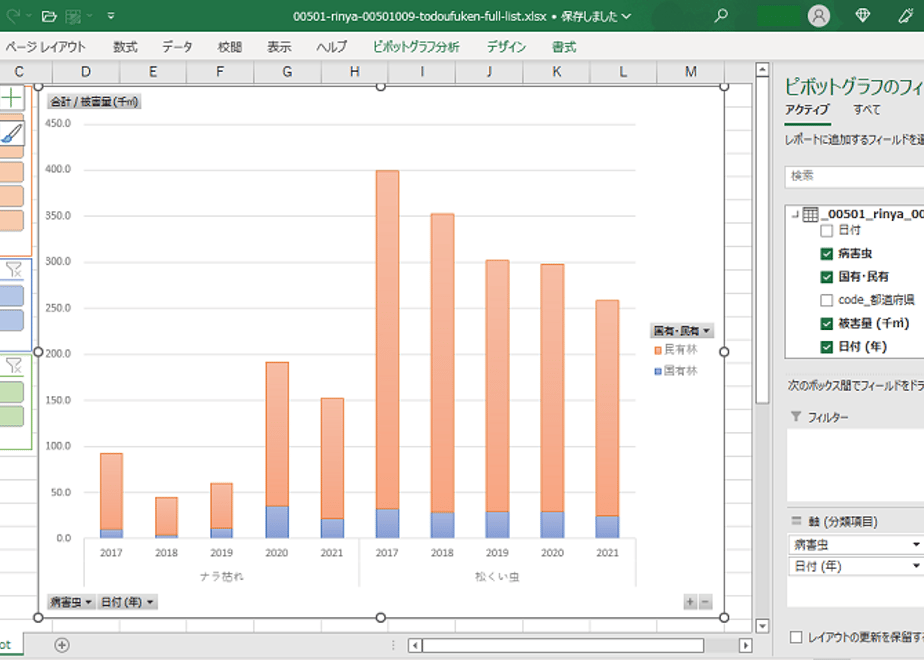Image resolution: width=924 pixels, height=660 pixels.
Task: Open the ページ レイアウト ribbon tab
Action: click(45, 47)
